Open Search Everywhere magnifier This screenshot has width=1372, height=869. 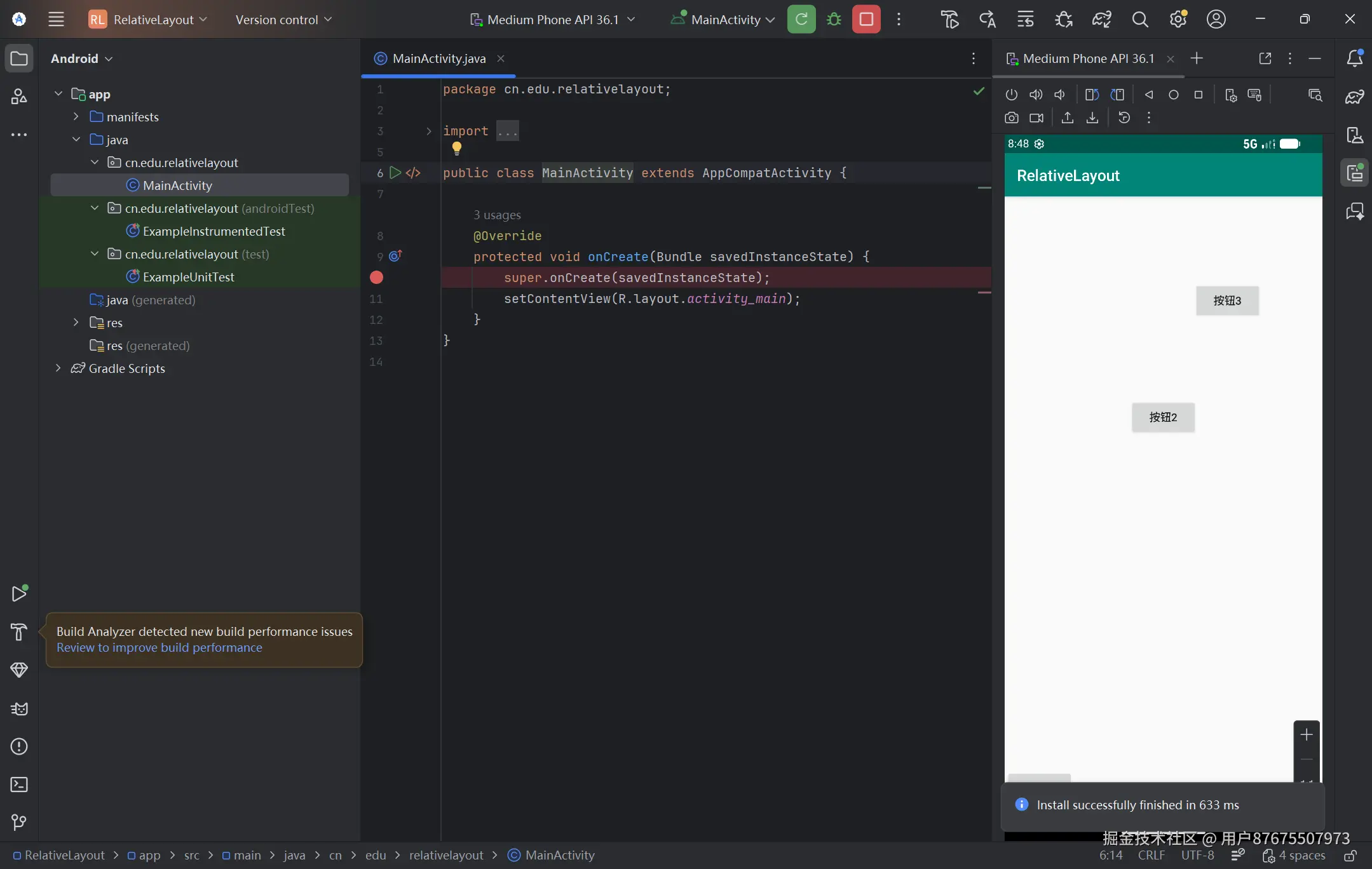point(1140,19)
